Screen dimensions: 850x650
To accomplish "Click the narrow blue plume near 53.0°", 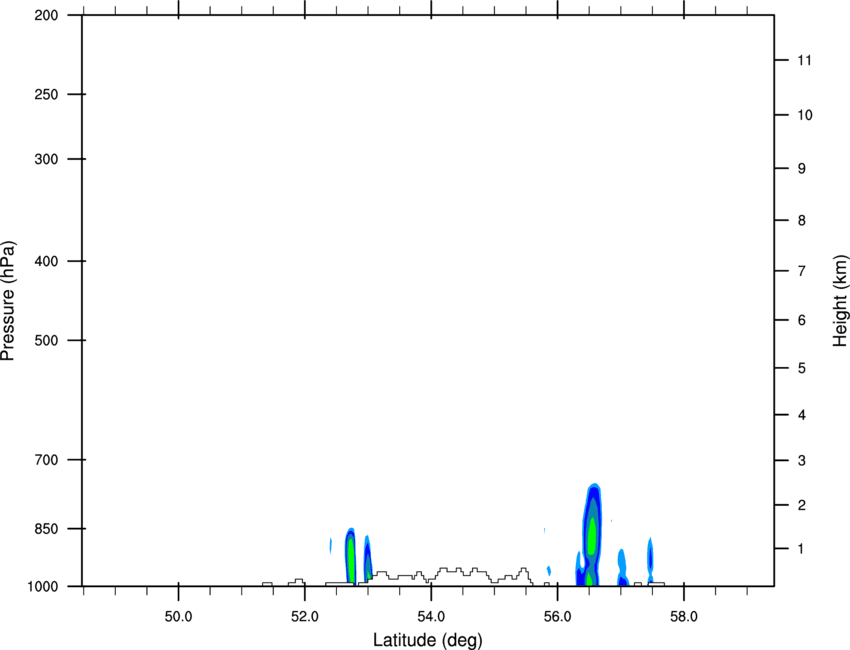I will tap(368, 558).
